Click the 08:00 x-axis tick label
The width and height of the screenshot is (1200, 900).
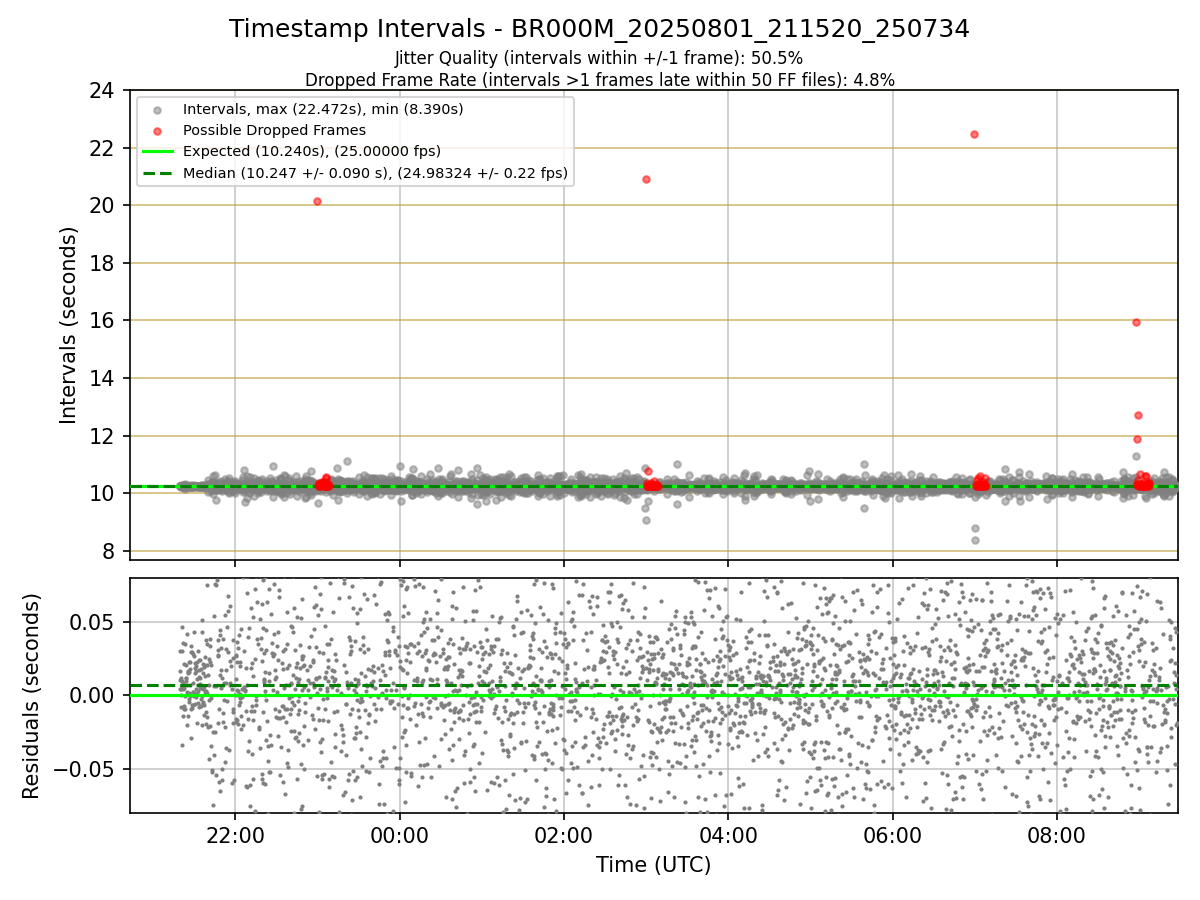[x=1057, y=838]
